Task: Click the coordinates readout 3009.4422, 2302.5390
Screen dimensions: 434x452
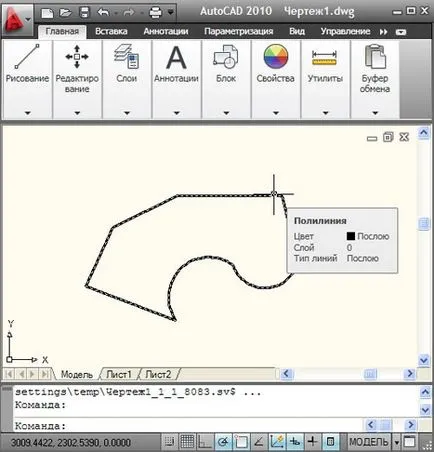Action: (x=71, y=443)
